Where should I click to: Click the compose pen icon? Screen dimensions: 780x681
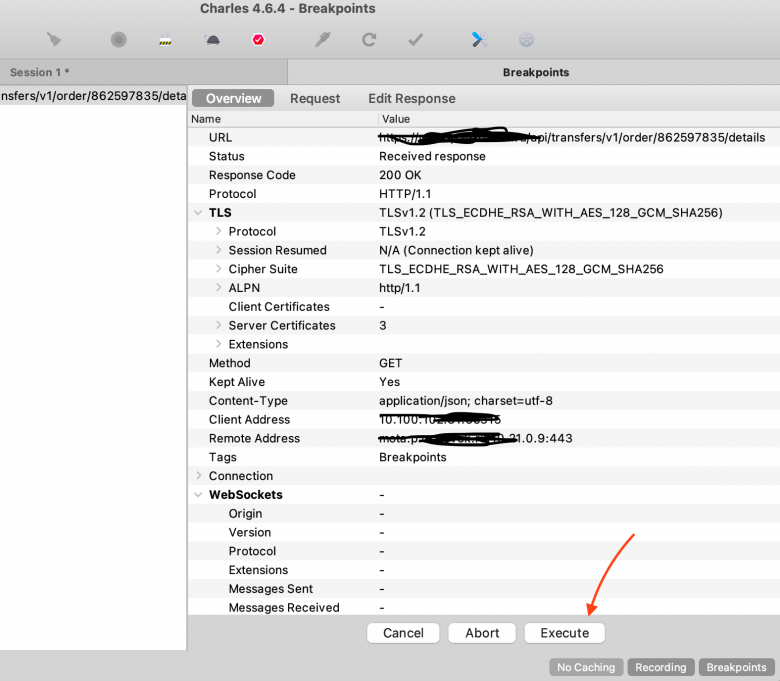coord(322,39)
